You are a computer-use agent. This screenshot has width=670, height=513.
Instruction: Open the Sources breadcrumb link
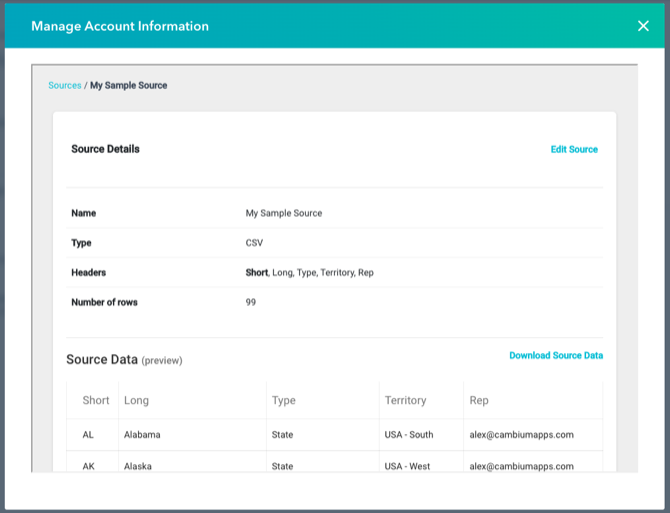click(65, 85)
